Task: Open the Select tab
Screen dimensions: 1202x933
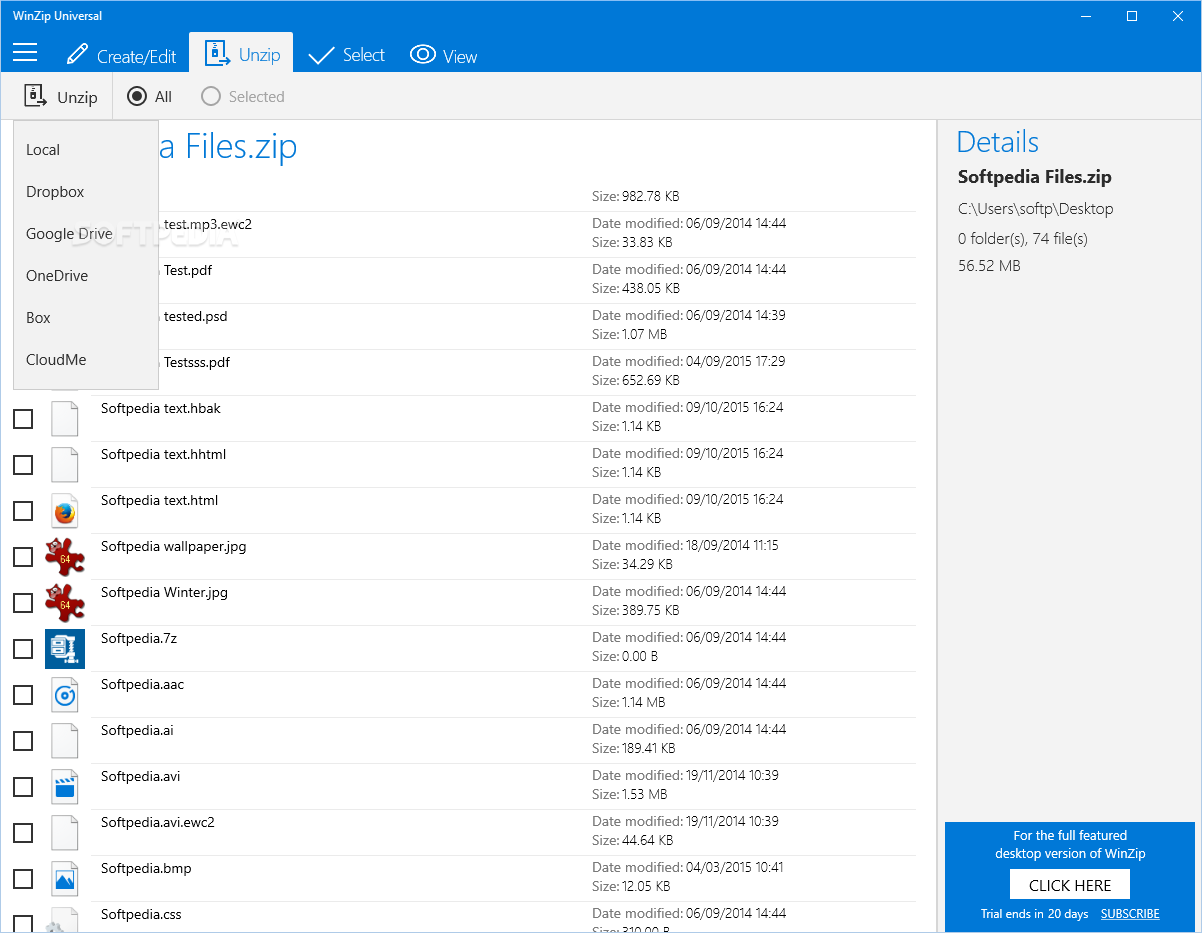Action: pos(346,55)
